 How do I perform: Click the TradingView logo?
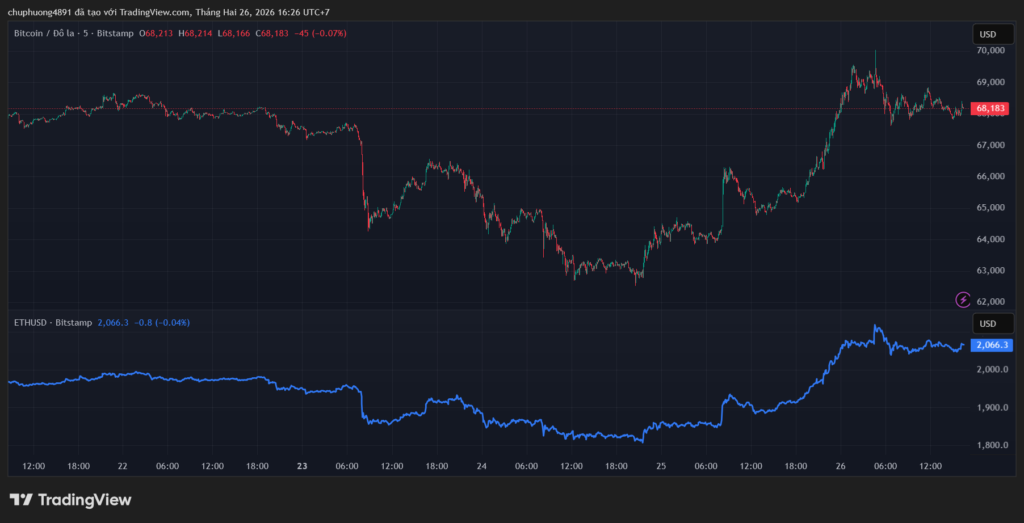(70, 500)
